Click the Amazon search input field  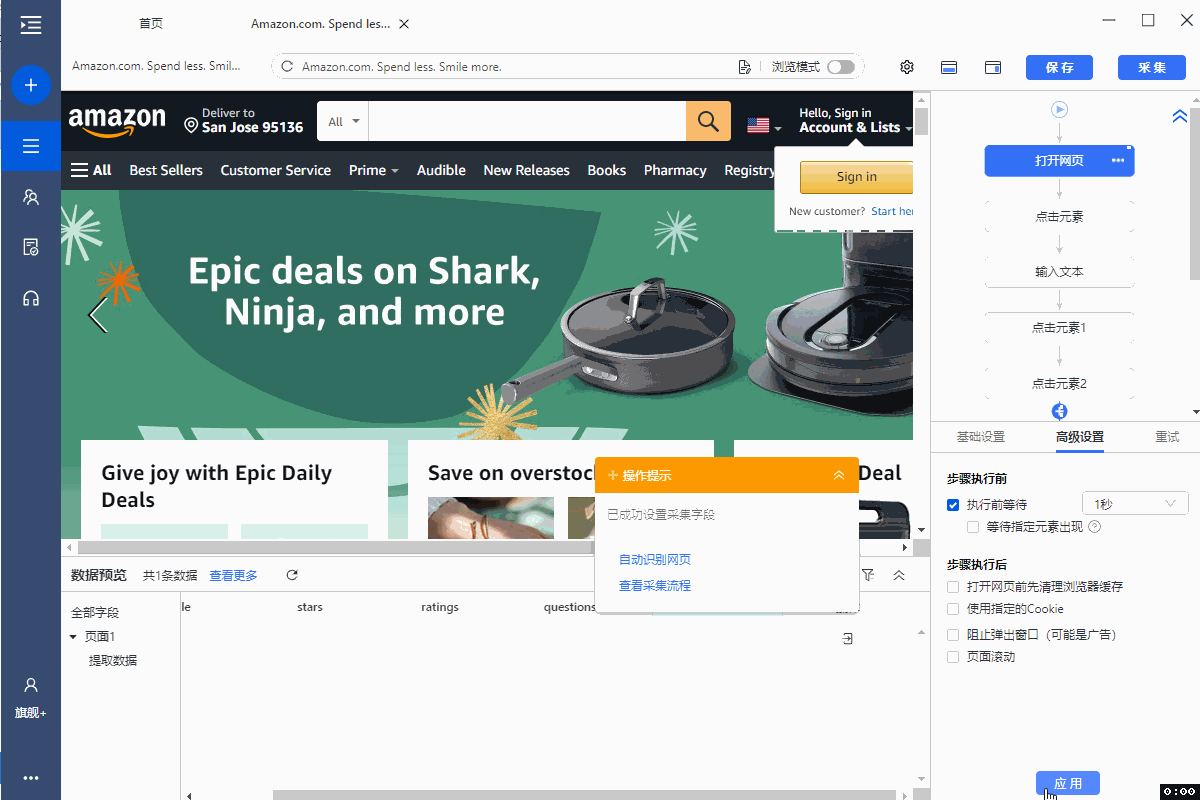click(x=527, y=122)
